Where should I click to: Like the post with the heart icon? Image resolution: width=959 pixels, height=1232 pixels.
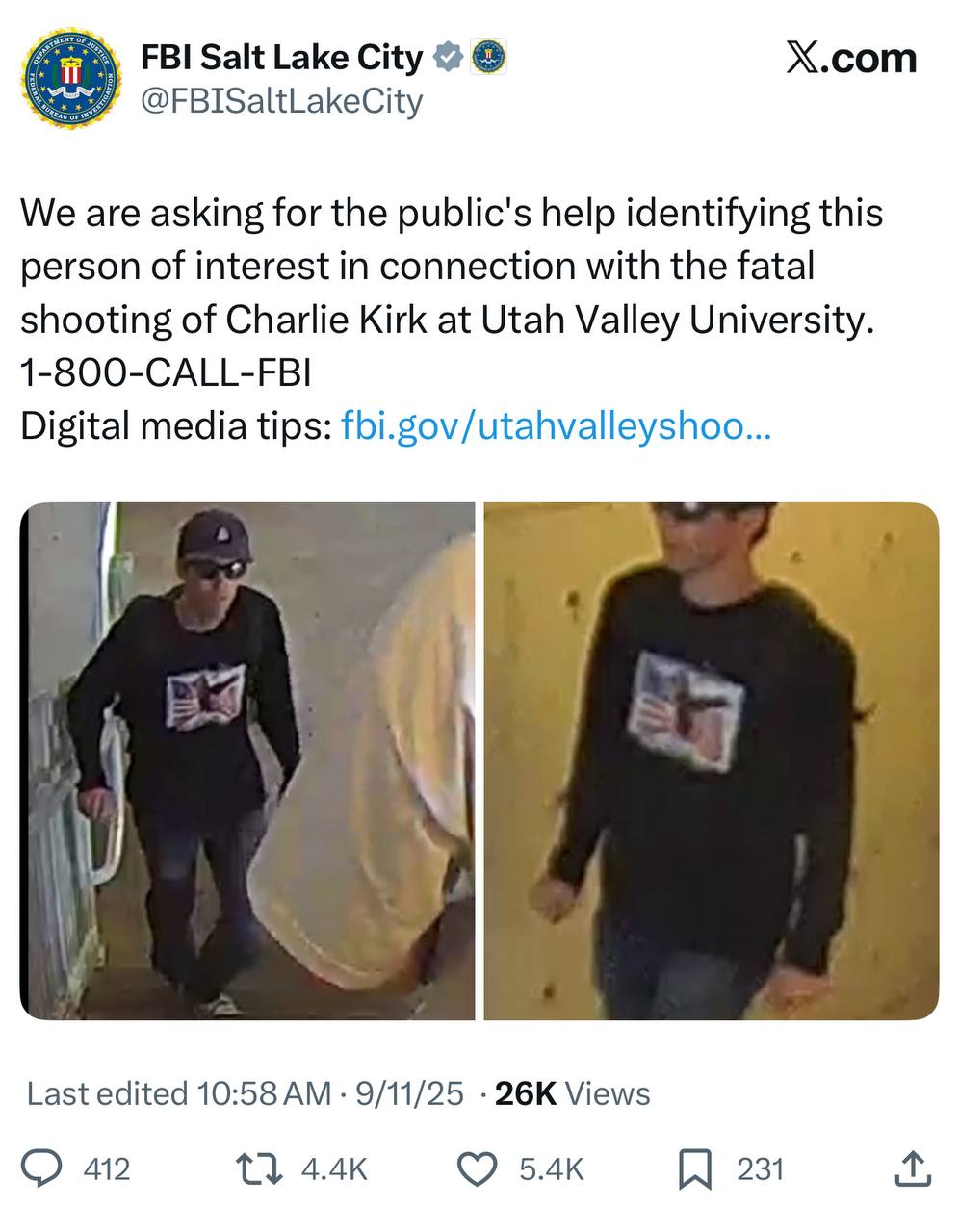pyautogui.click(x=475, y=1168)
